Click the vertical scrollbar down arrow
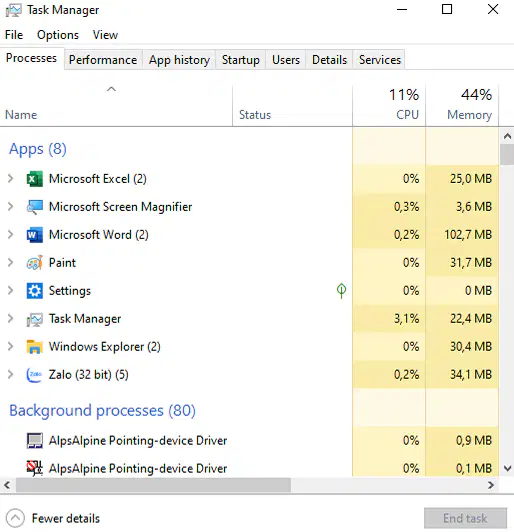 coord(508,469)
